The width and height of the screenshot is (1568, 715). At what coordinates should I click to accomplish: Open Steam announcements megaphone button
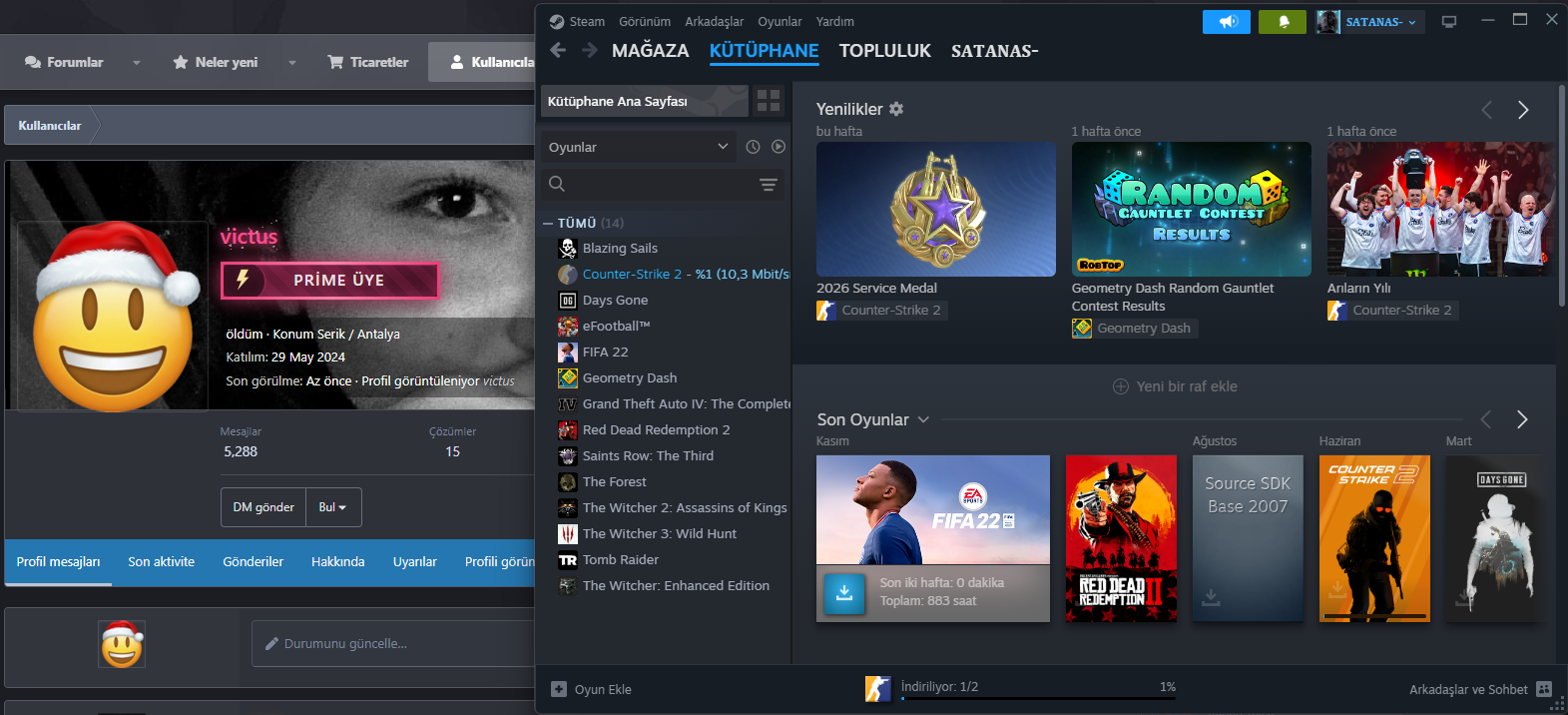(1227, 21)
